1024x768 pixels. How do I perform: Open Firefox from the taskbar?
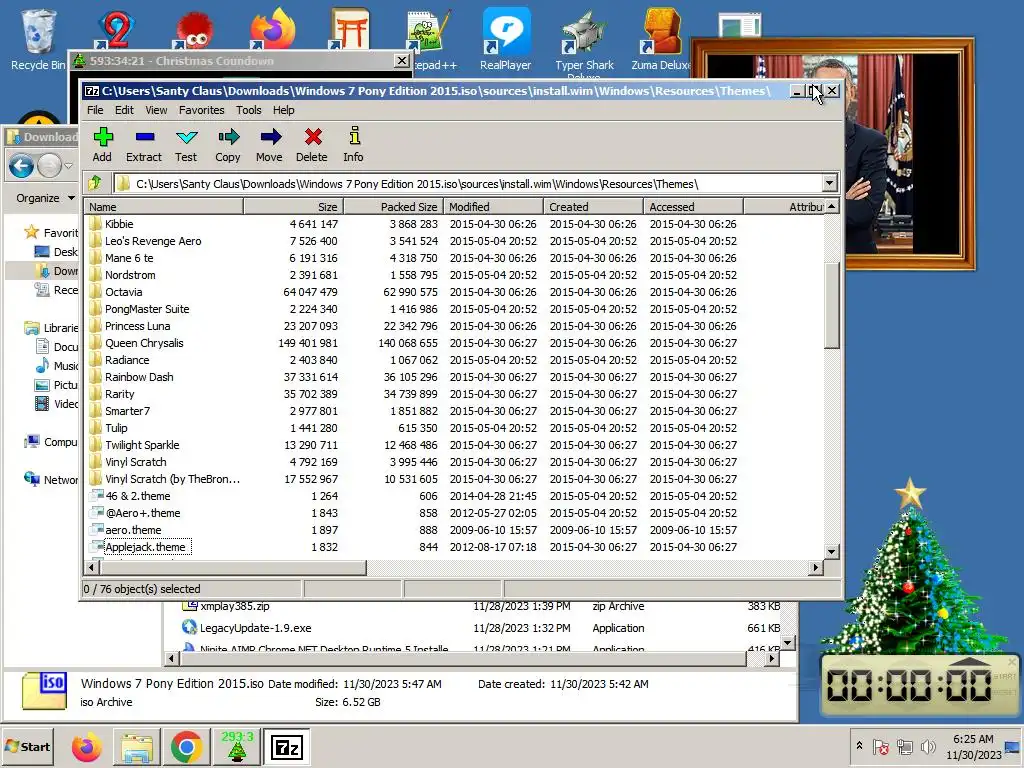click(86, 747)
